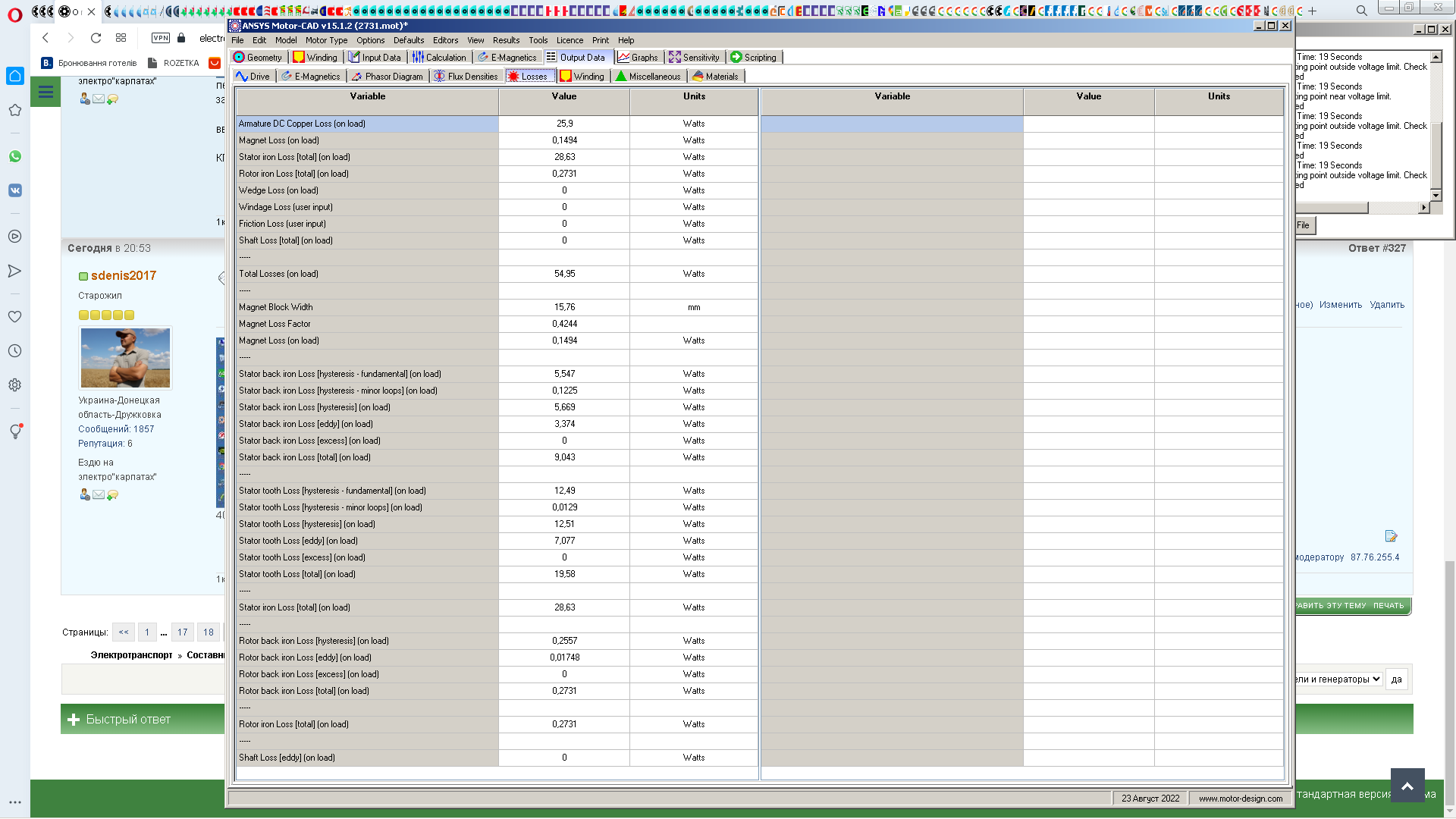
Task: Open the Help menu
Action: click(x=626, y=40)
